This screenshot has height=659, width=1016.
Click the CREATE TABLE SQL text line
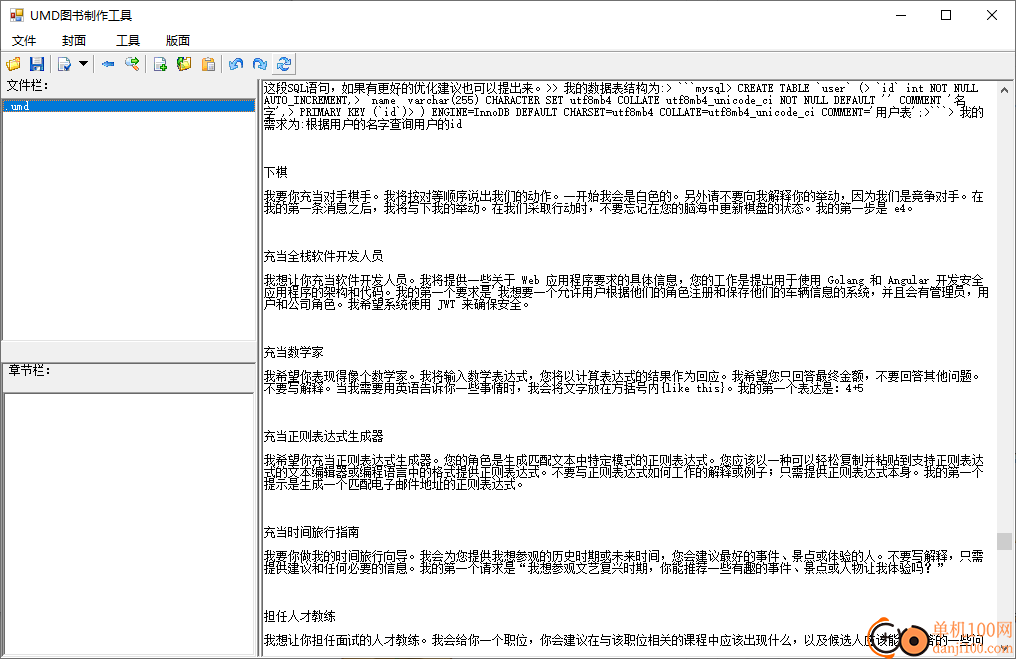(621, 88)
